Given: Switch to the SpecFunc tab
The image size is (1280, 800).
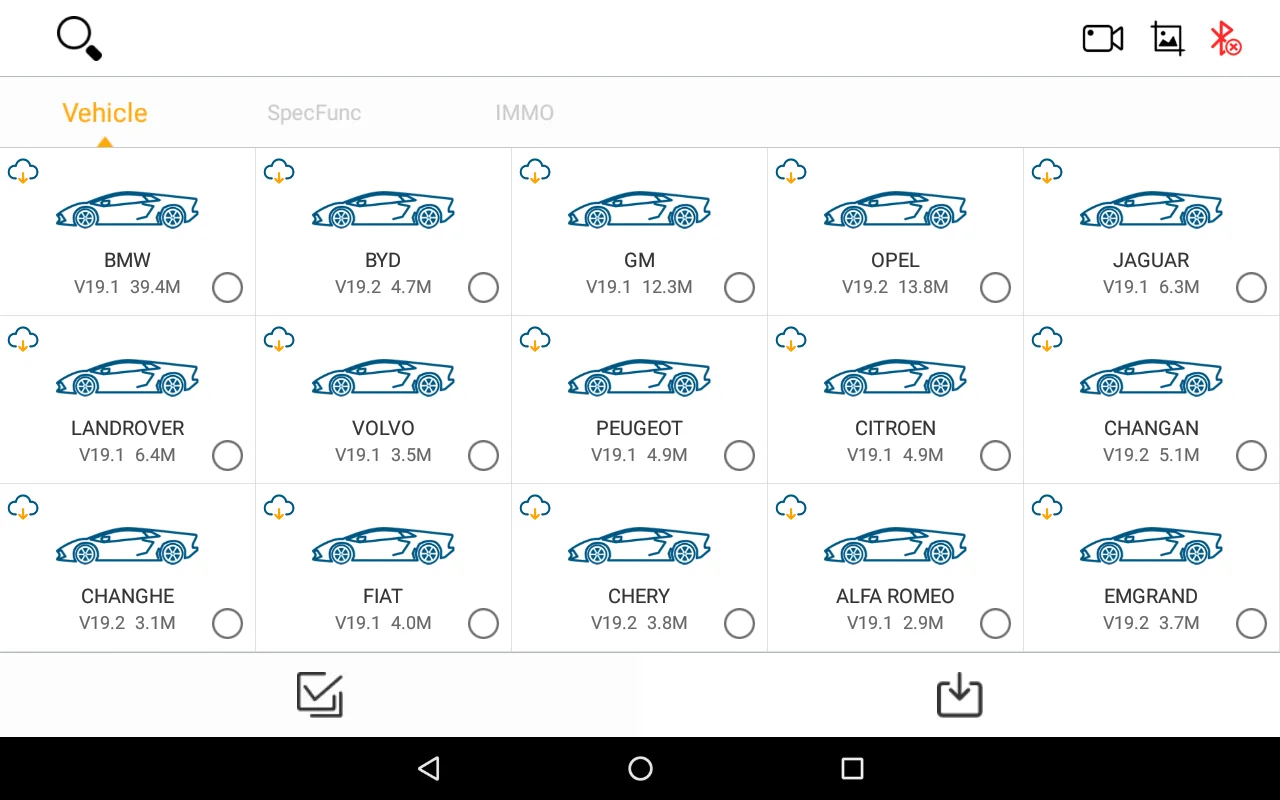Looking at the screenshot, I should pos(314,113).
